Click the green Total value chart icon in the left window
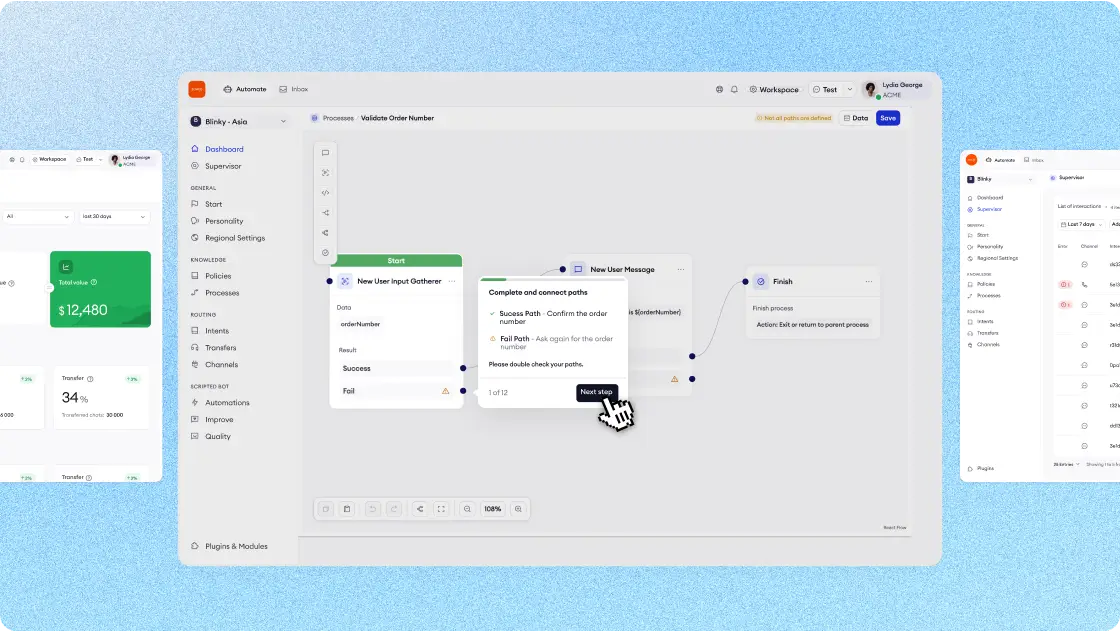The width and height of the screenshot is (1120, 631). click(66, 267)
